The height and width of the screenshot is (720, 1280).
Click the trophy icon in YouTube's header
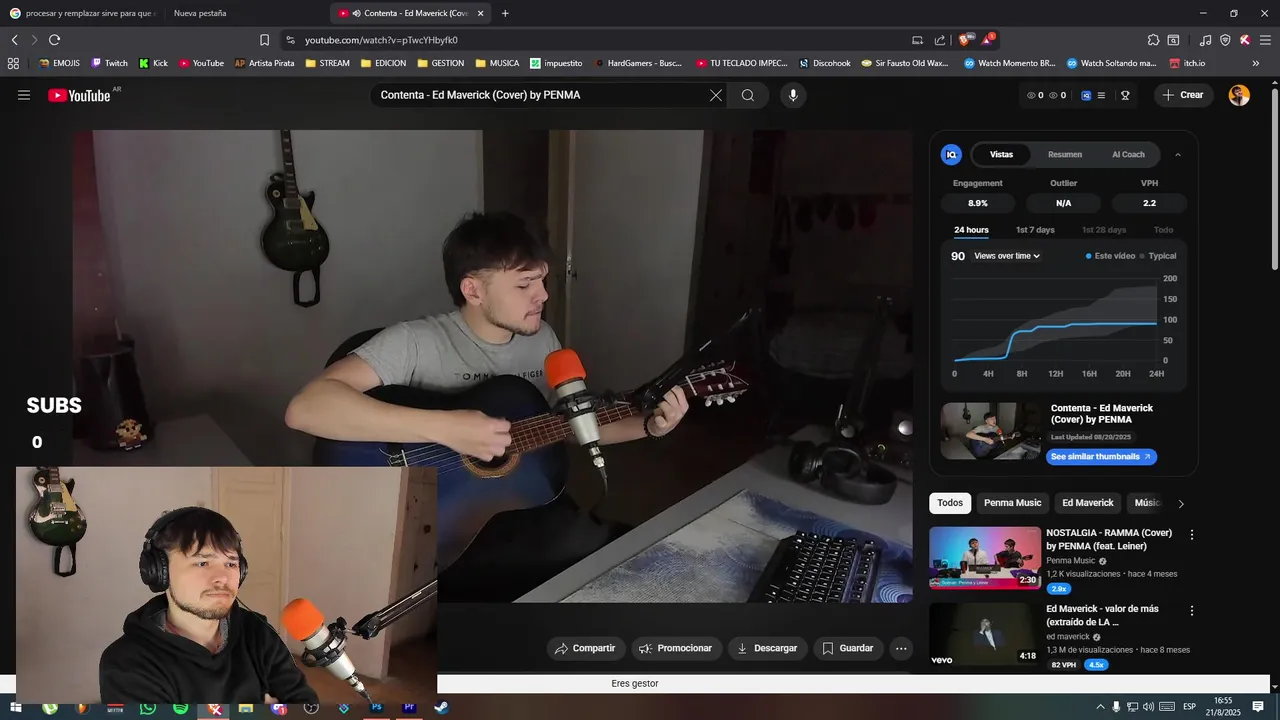1125,95
